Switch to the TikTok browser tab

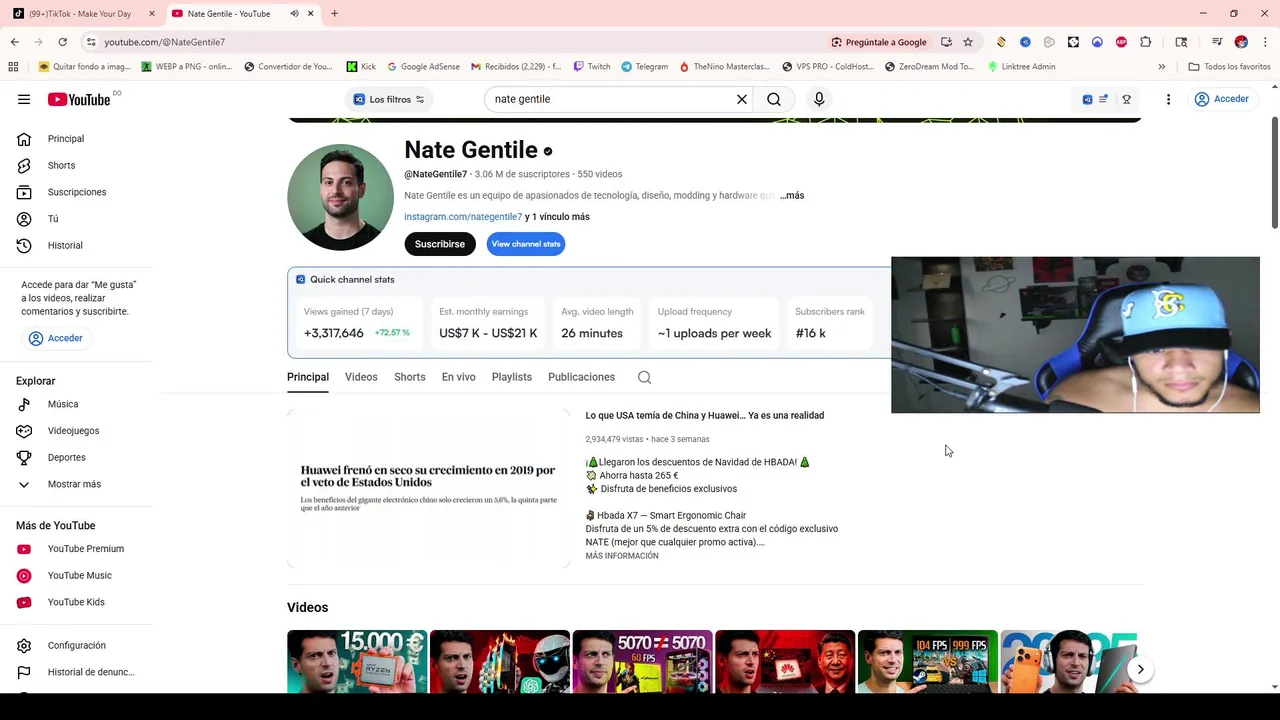click(x=80, y=14)
